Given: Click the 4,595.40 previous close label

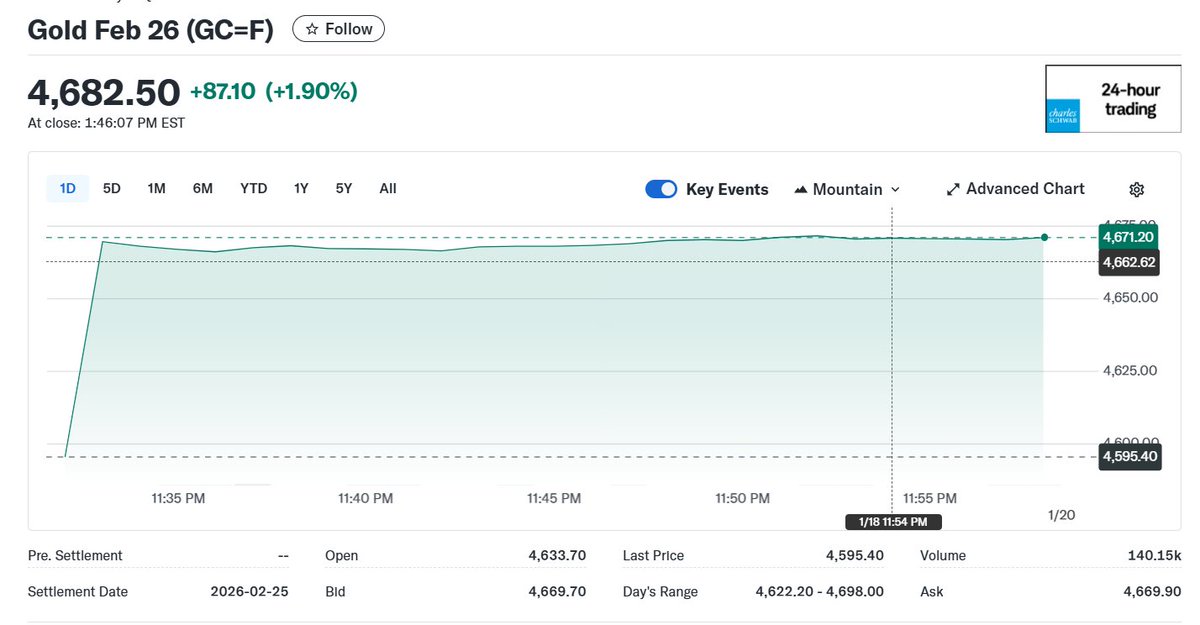Looking at the screenshot, I should pyautogui.click(x=1130, y=457).
